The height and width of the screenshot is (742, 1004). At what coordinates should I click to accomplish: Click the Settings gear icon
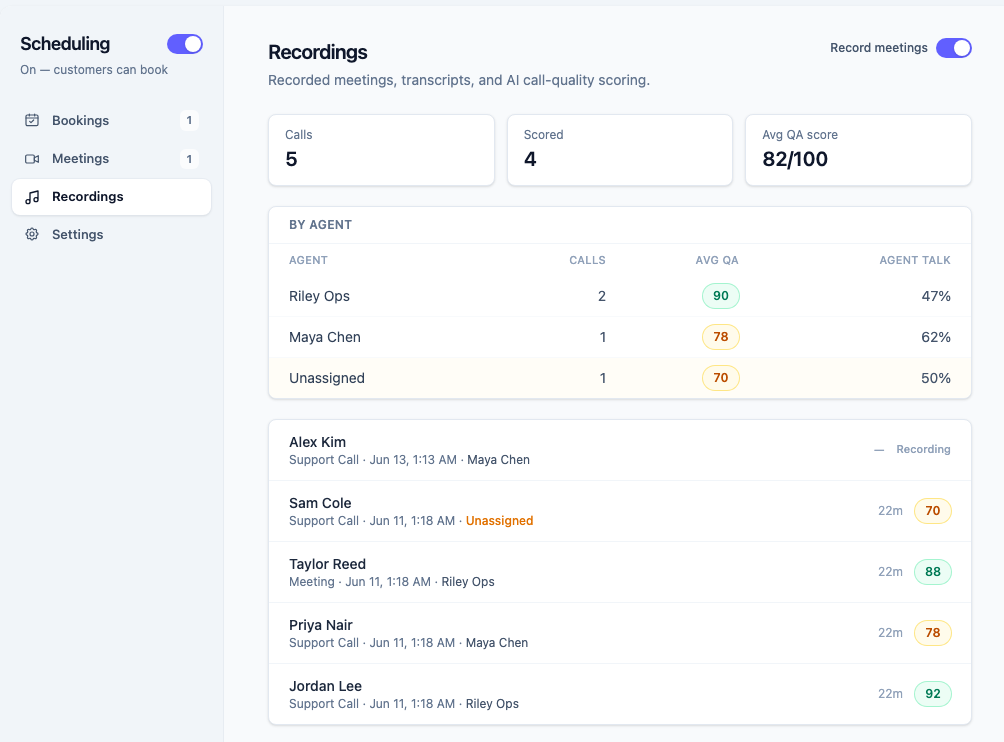pyautogui.click(x=32, y=234)
